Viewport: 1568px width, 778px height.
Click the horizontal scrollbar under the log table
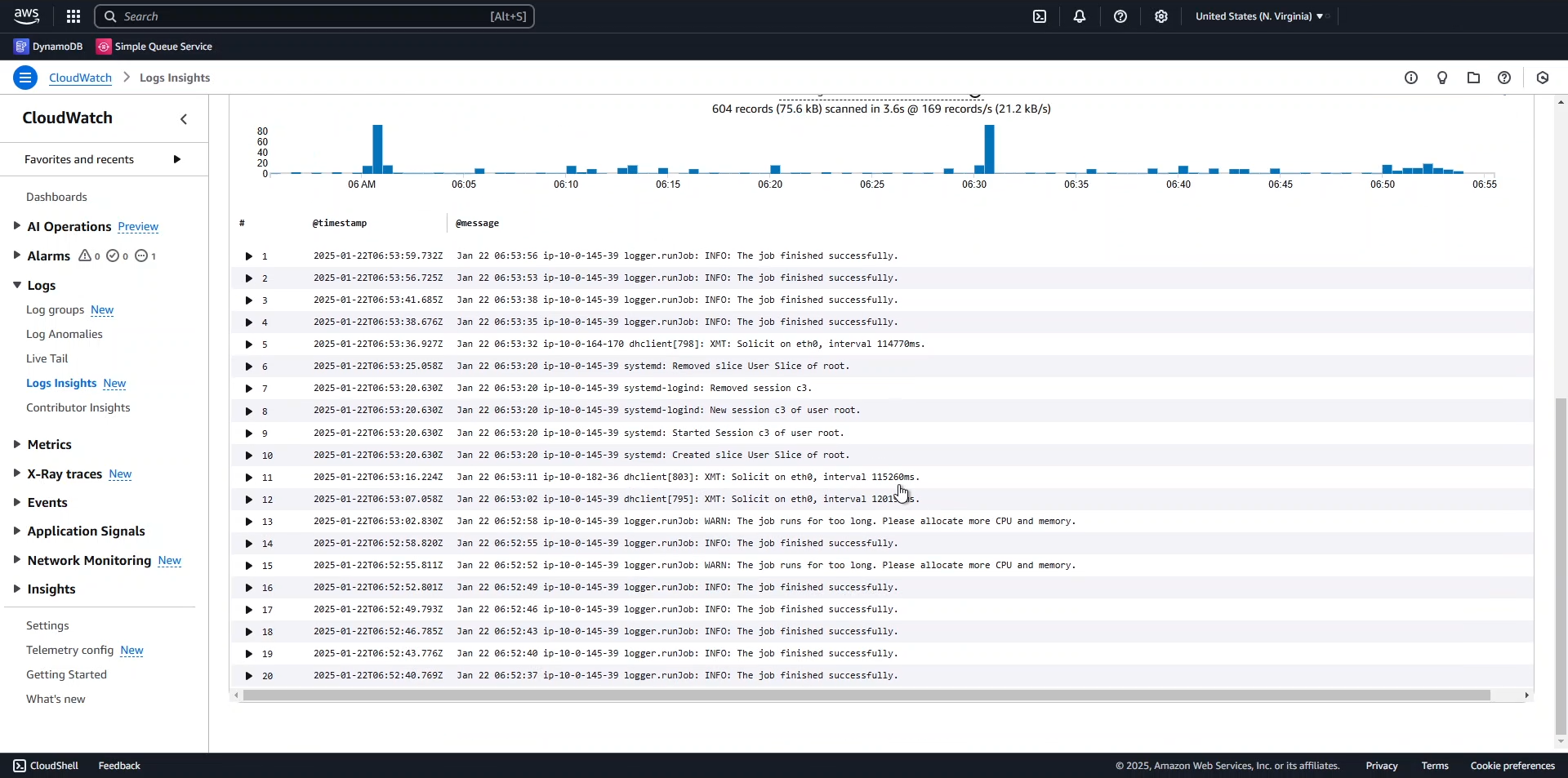[866, 696]
